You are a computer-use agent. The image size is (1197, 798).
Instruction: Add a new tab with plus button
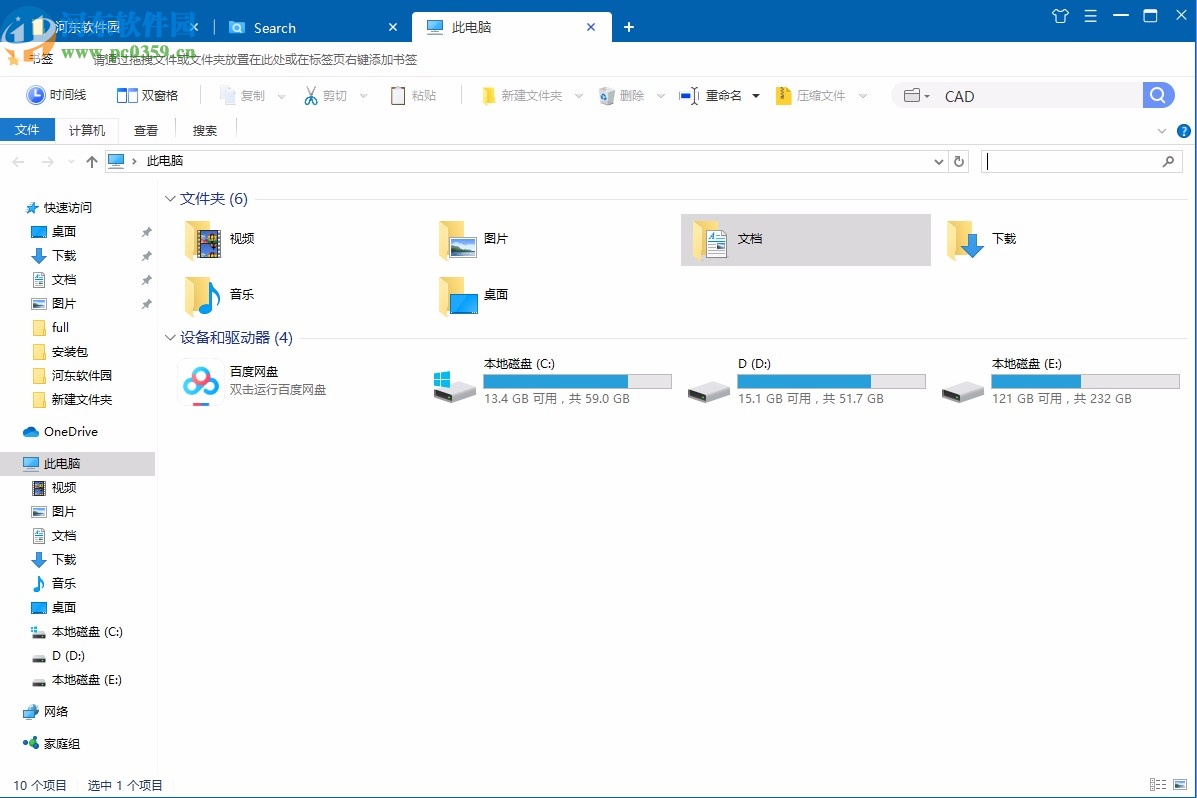click(x=629, y=27)
